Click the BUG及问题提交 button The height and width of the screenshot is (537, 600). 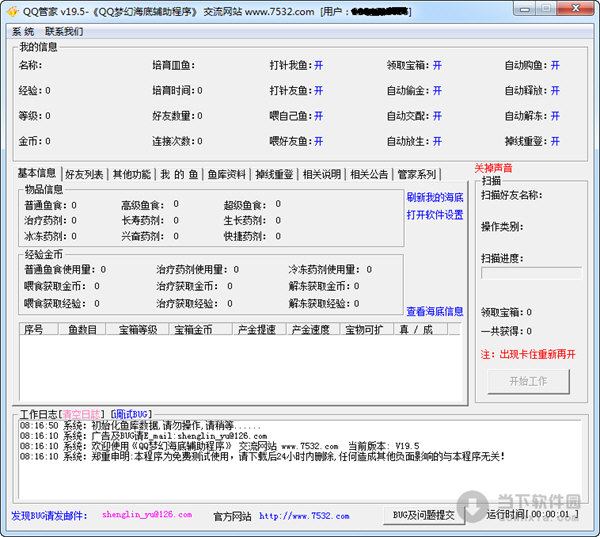424,515
